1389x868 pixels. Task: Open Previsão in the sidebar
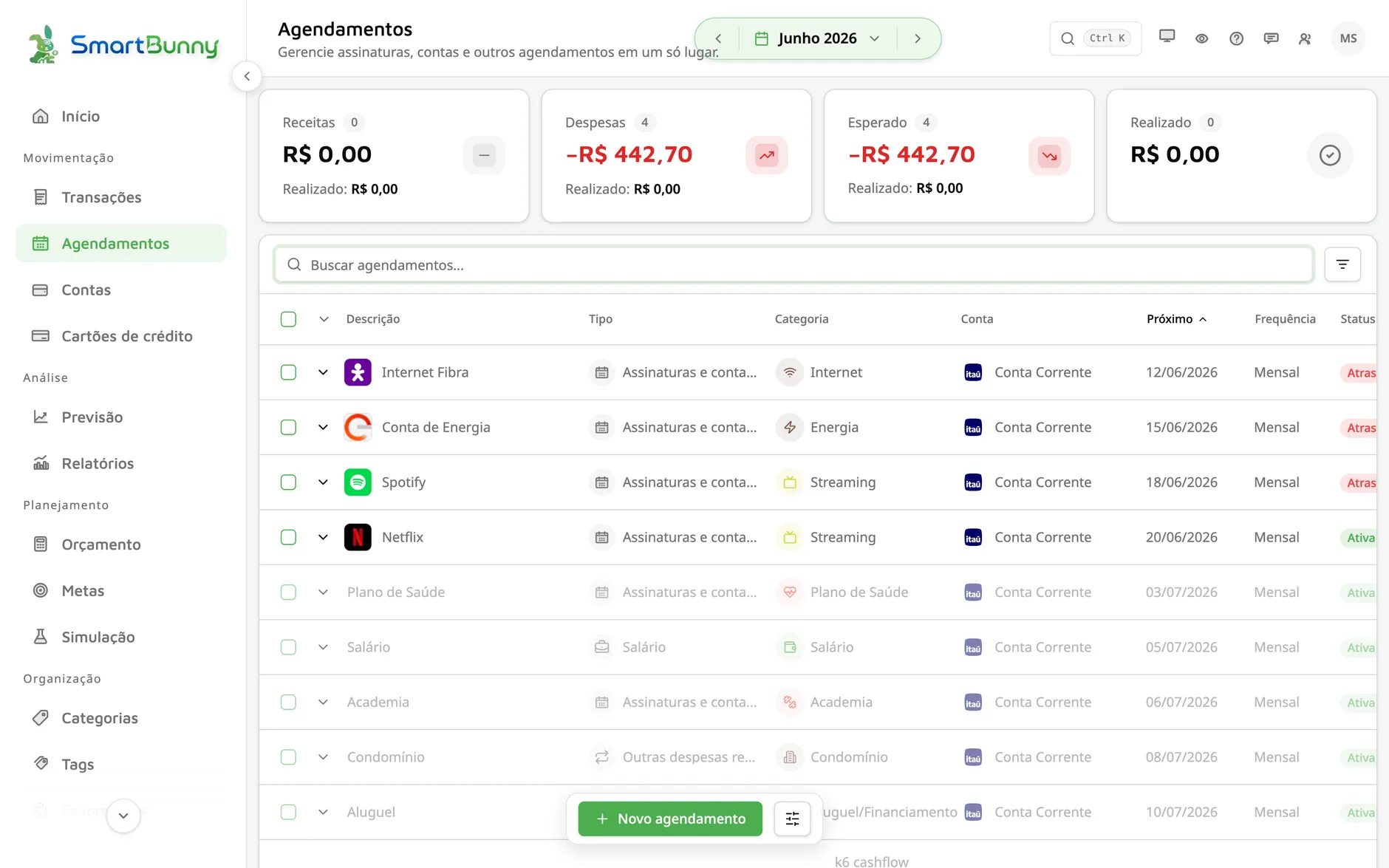tap(121, 417)
